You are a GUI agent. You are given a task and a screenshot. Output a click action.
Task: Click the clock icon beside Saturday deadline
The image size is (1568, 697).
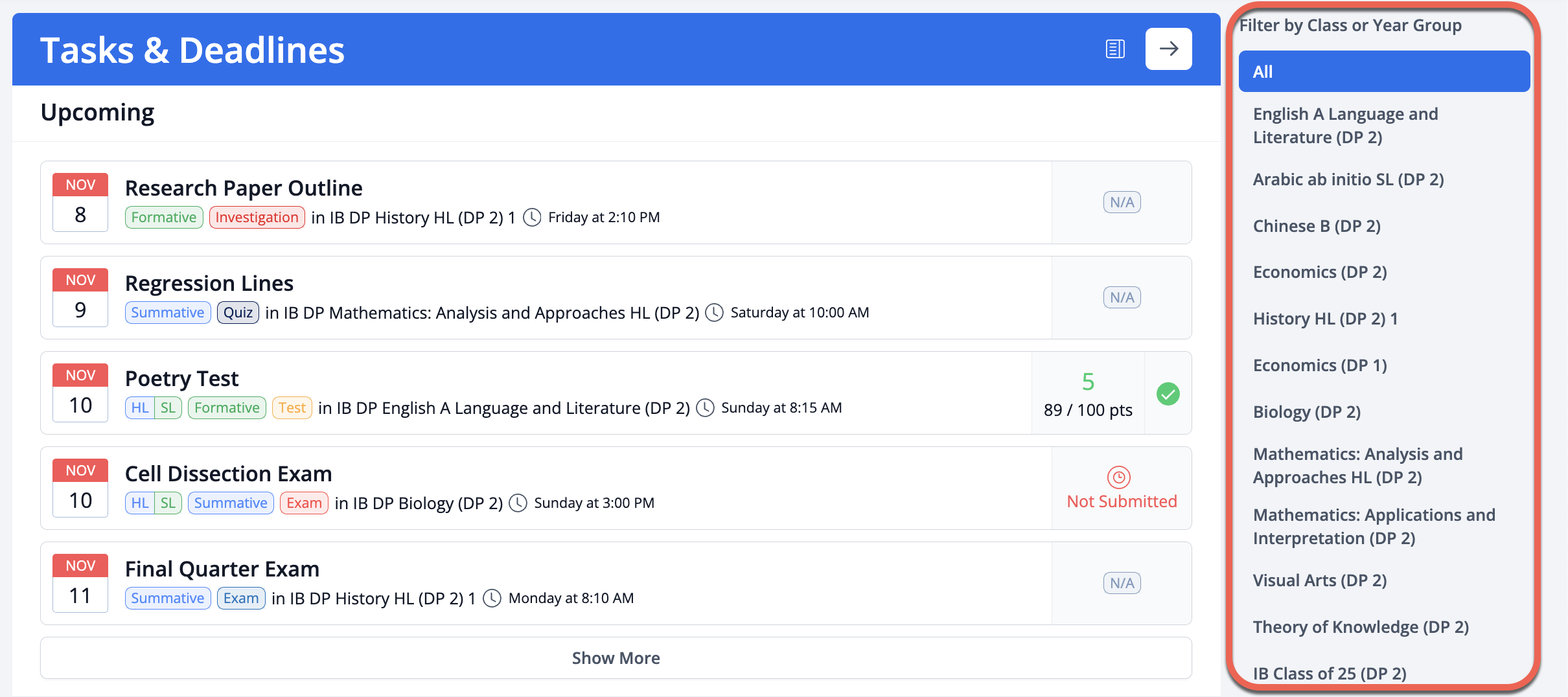[x=714, y=313]
